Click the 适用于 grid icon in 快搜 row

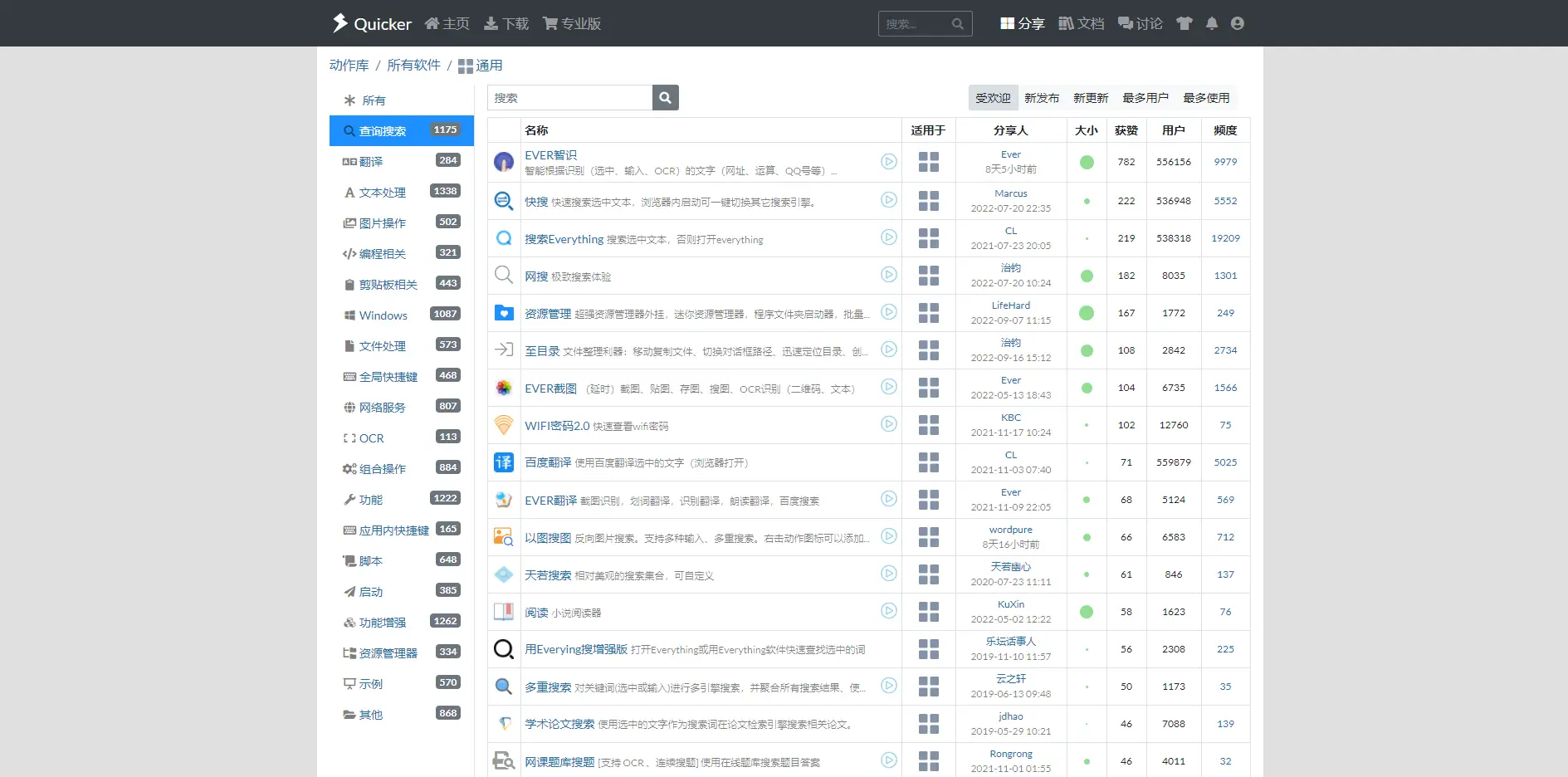(x=929, y=201)
